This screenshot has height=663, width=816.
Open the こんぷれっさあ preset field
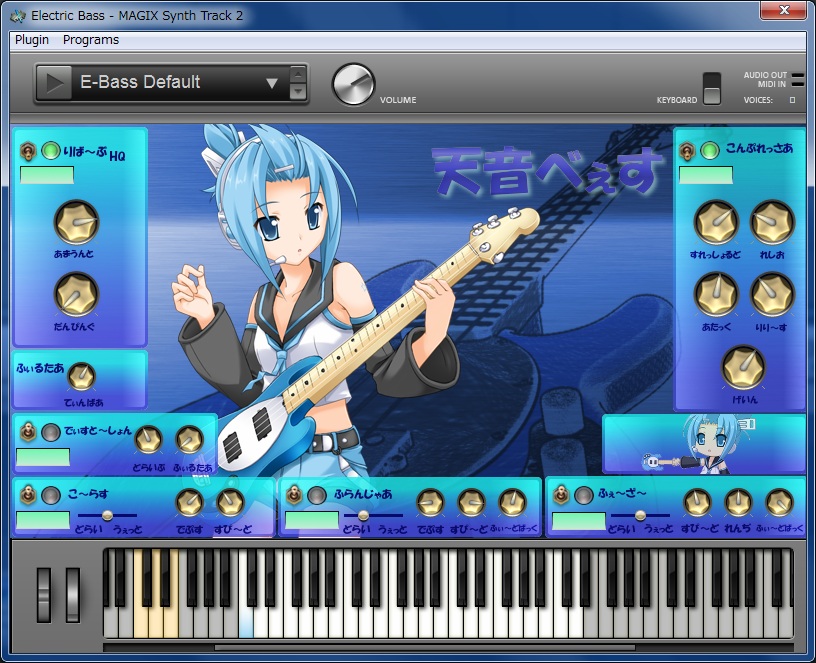click(x=706, y=175)
